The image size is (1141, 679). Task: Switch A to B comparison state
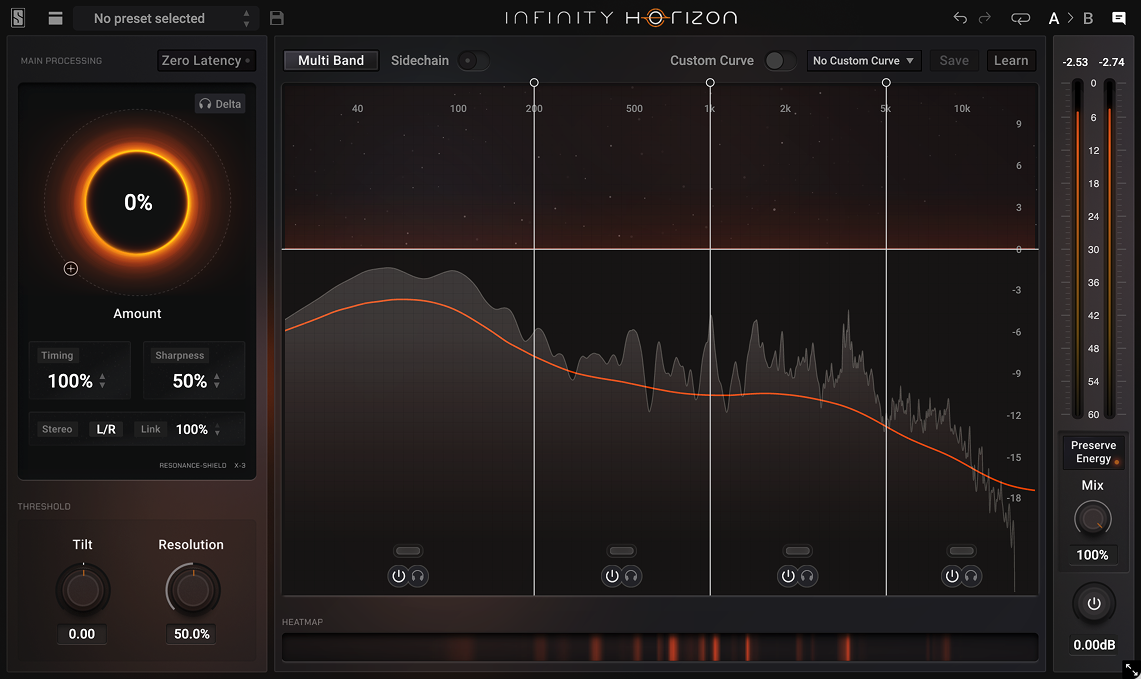[x=1071, y=18]
